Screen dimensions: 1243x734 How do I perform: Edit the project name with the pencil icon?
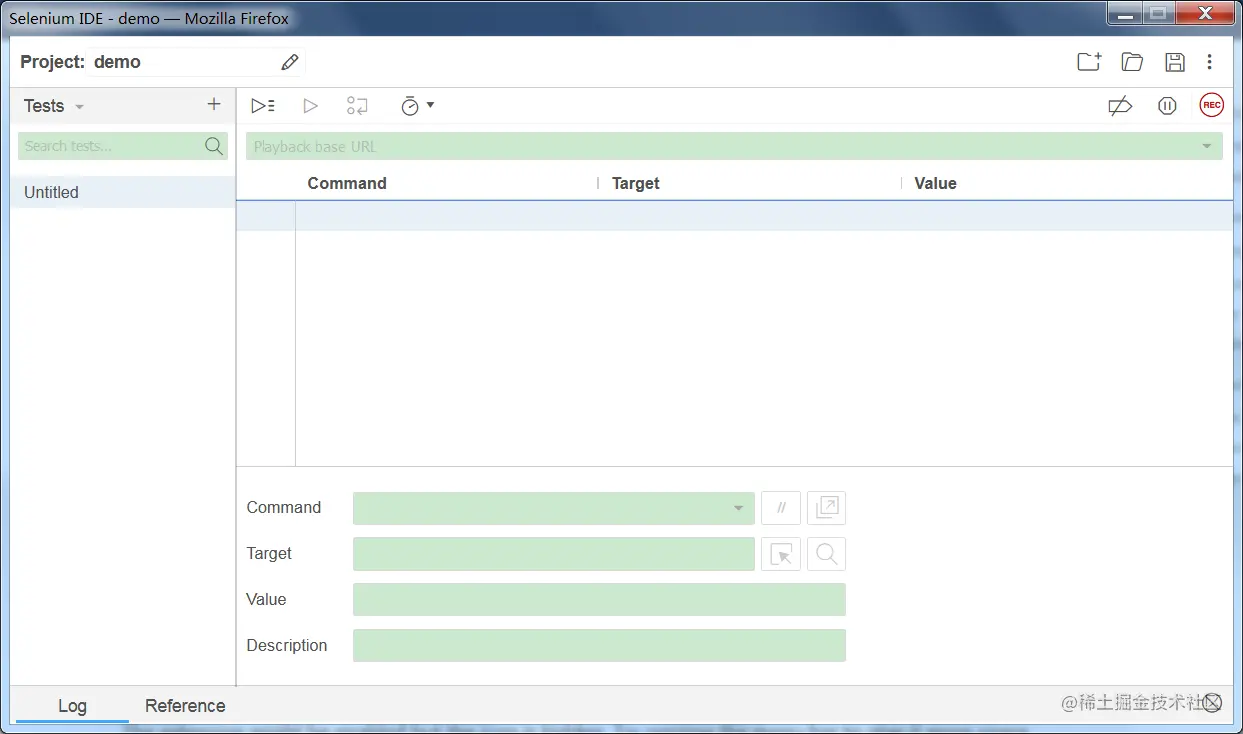tap(290, 62)
